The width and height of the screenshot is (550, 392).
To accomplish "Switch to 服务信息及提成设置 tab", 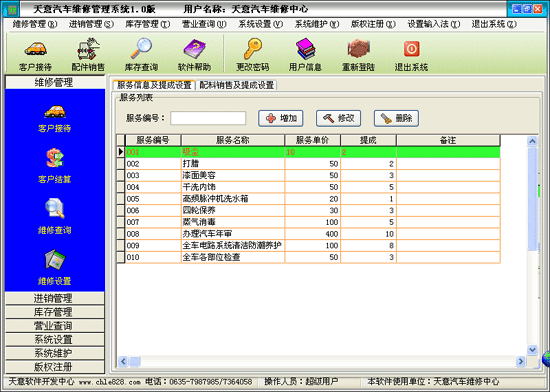I will click(x=154, y=85).
